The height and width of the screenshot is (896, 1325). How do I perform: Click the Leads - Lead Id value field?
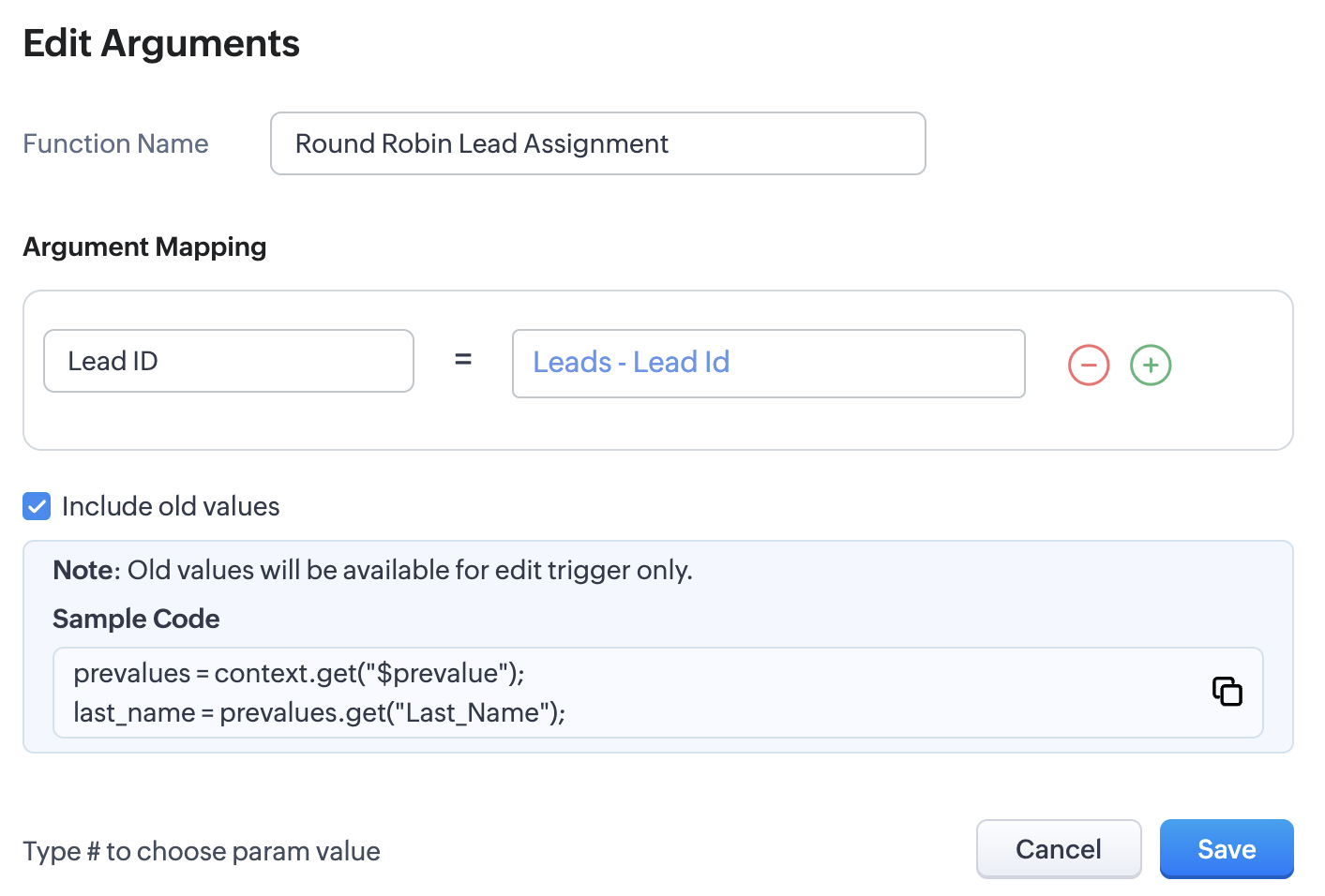coord(768,363)
